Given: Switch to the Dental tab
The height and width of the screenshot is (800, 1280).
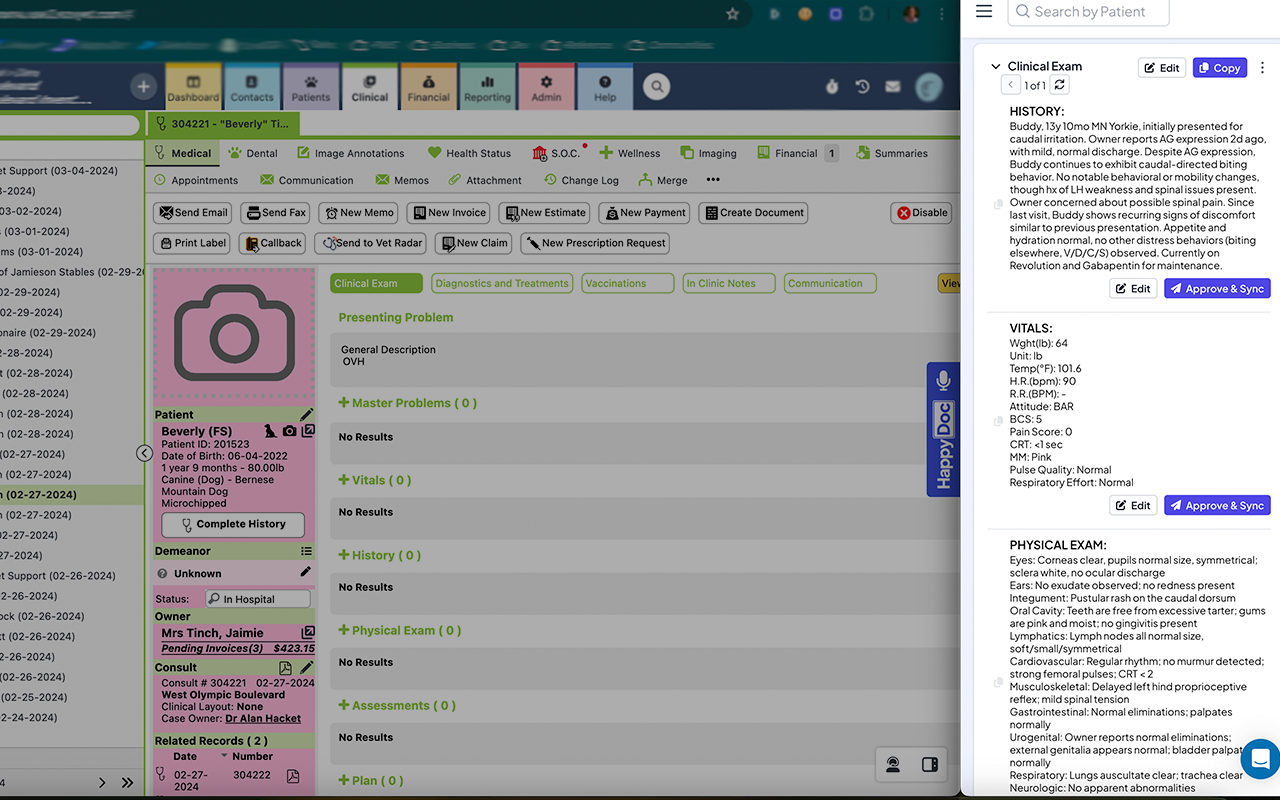Looking at the screenshot, I should (x=252, y=153).
